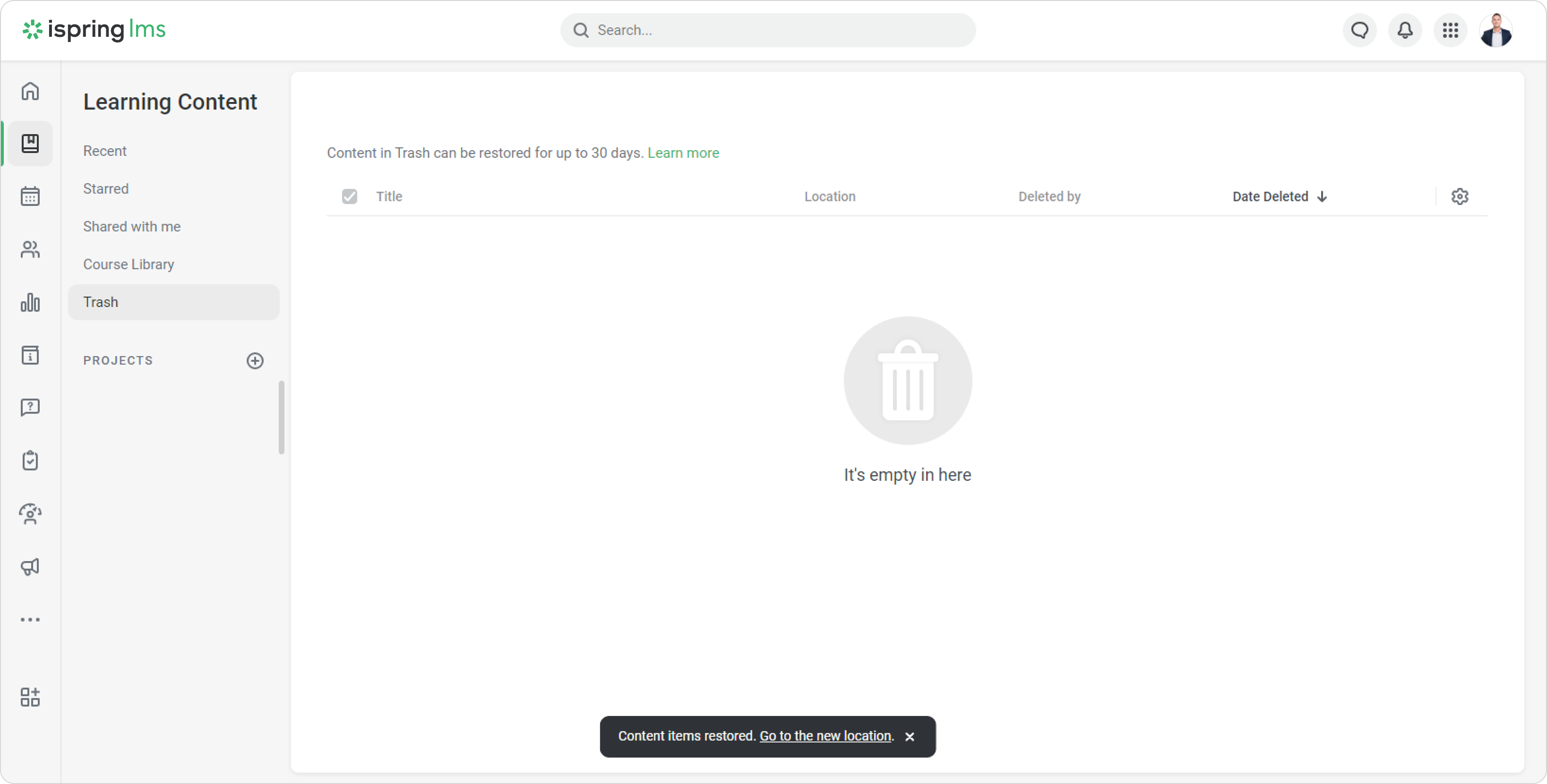Open the Home icon in sidebar
The height and width of the screenshot is (784, 1547).
tap(30, 91)
